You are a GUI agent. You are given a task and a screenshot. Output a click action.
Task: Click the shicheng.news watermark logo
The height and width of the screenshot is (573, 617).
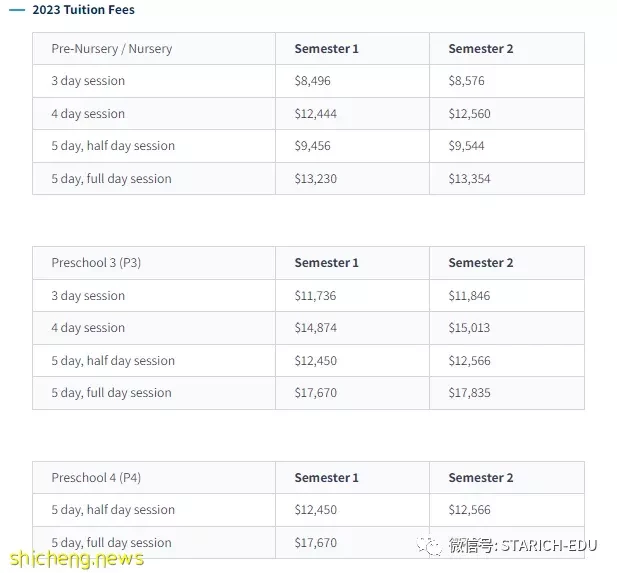click(77, 559)
